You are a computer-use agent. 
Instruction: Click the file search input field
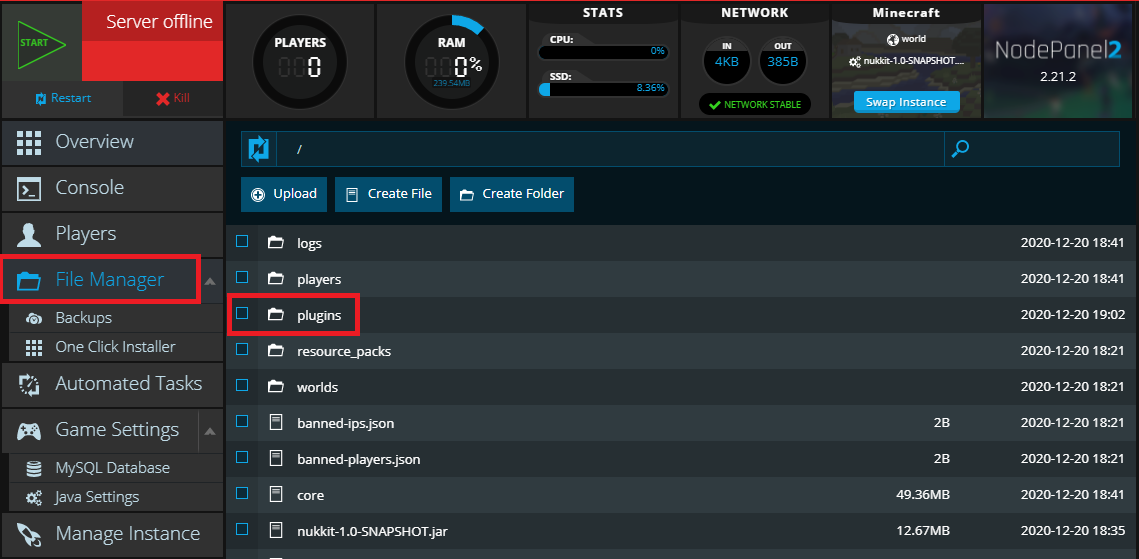1045,149
